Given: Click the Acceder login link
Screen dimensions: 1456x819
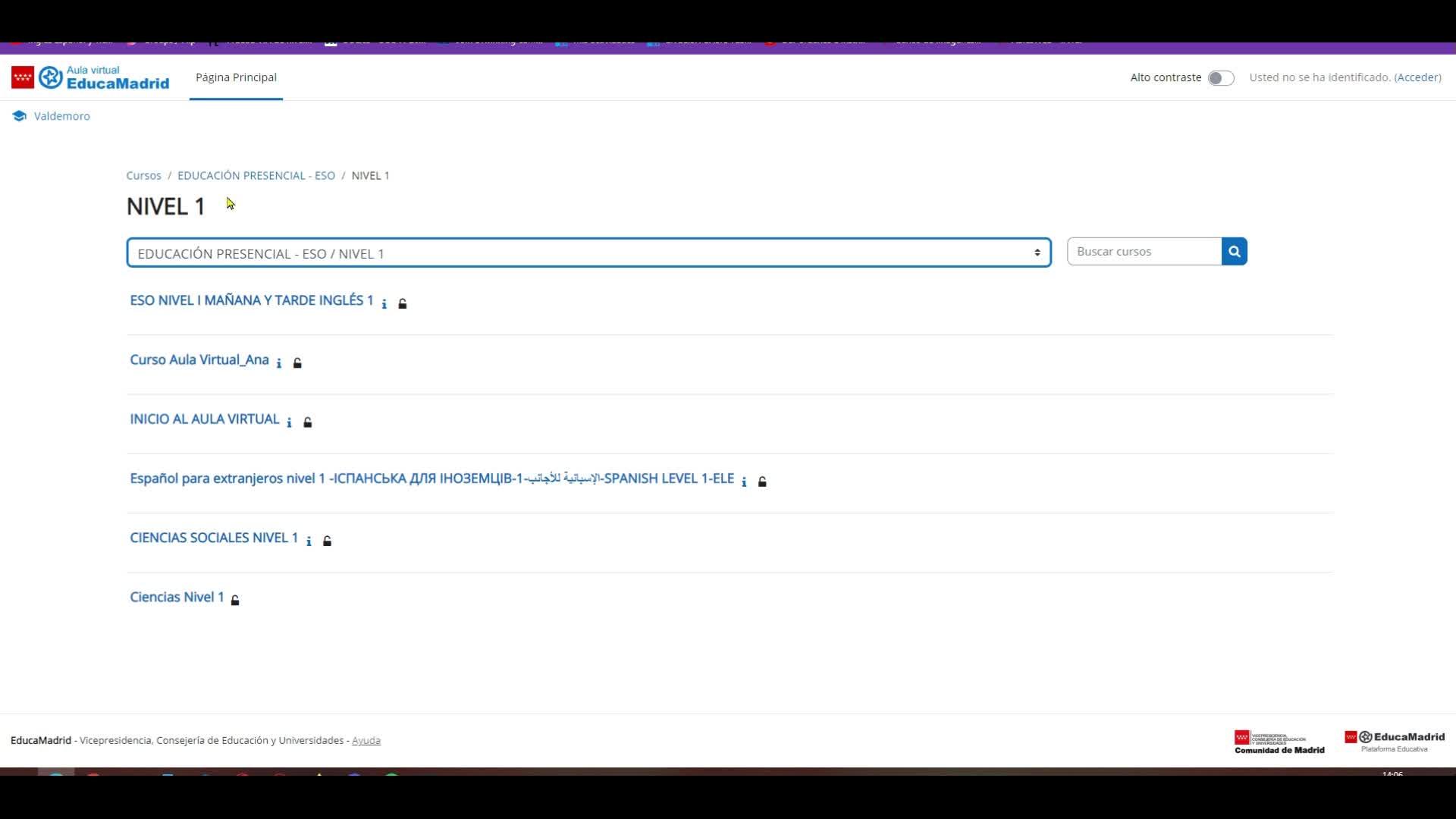Looking at the screenshot, I should point(1417,77).
